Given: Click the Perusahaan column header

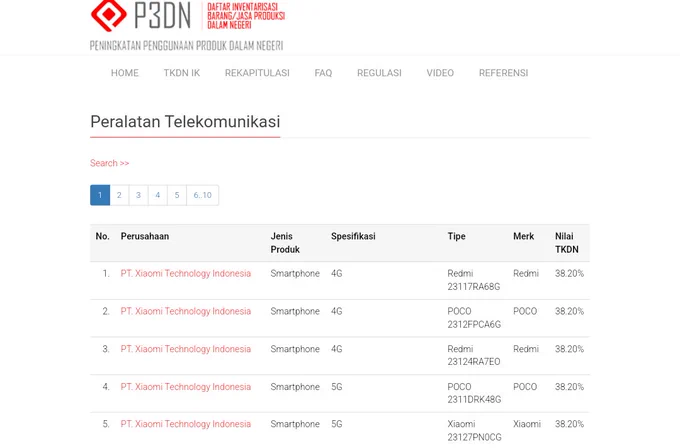Looking at the screenshot, I should 145,236.
